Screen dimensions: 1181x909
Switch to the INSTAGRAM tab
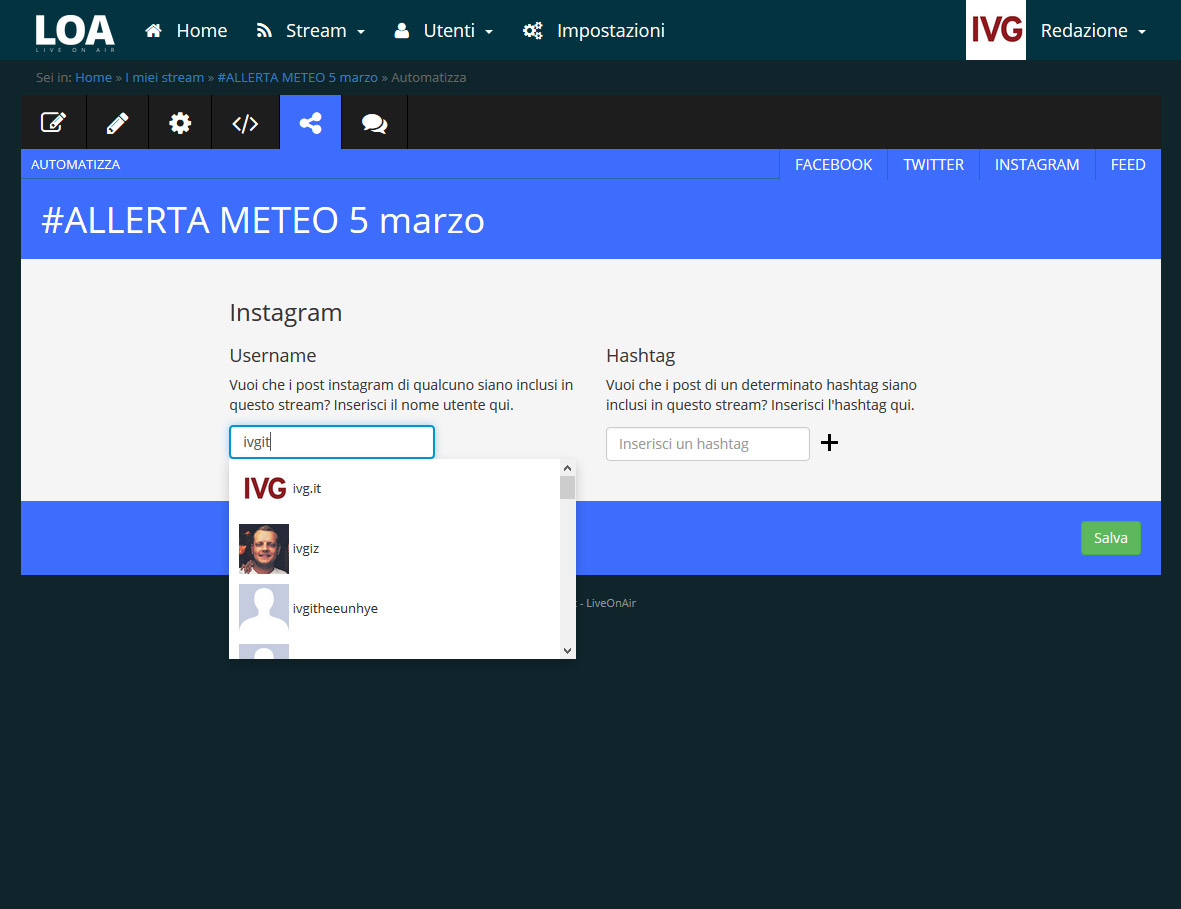point(1036,165)
